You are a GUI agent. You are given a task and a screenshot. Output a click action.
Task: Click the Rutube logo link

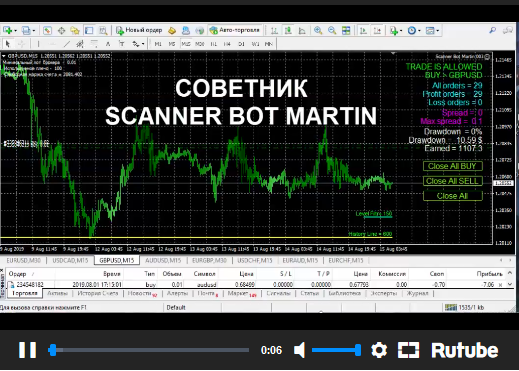[465, 350]
